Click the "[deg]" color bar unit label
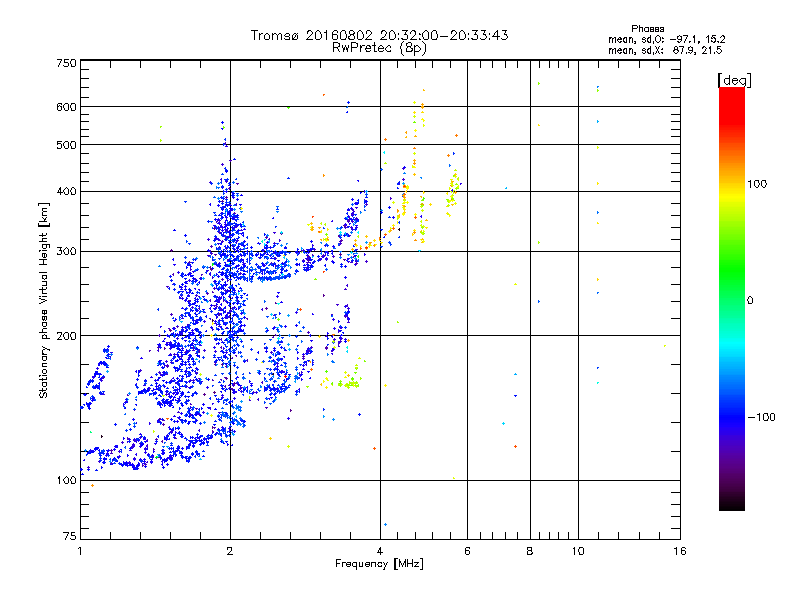800x600 pixels. [734, 80]
